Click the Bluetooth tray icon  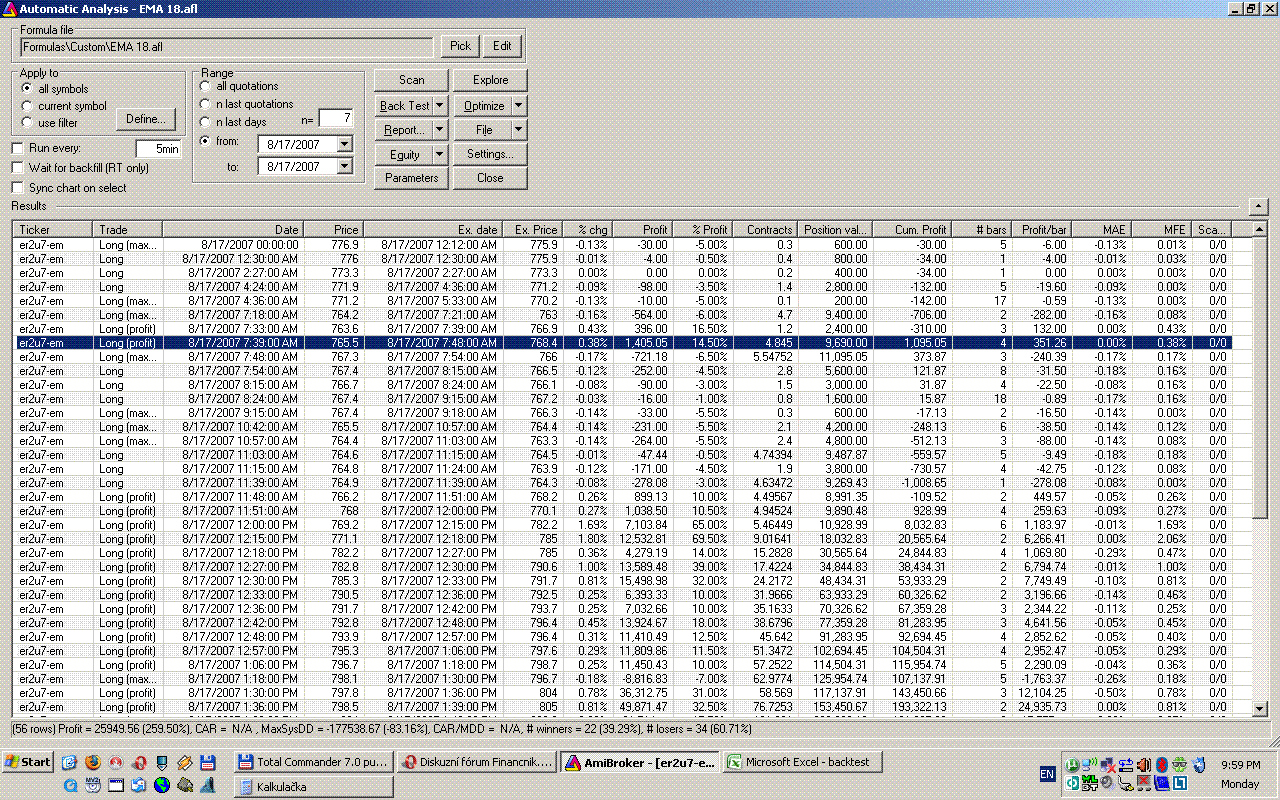[1161, 765]
